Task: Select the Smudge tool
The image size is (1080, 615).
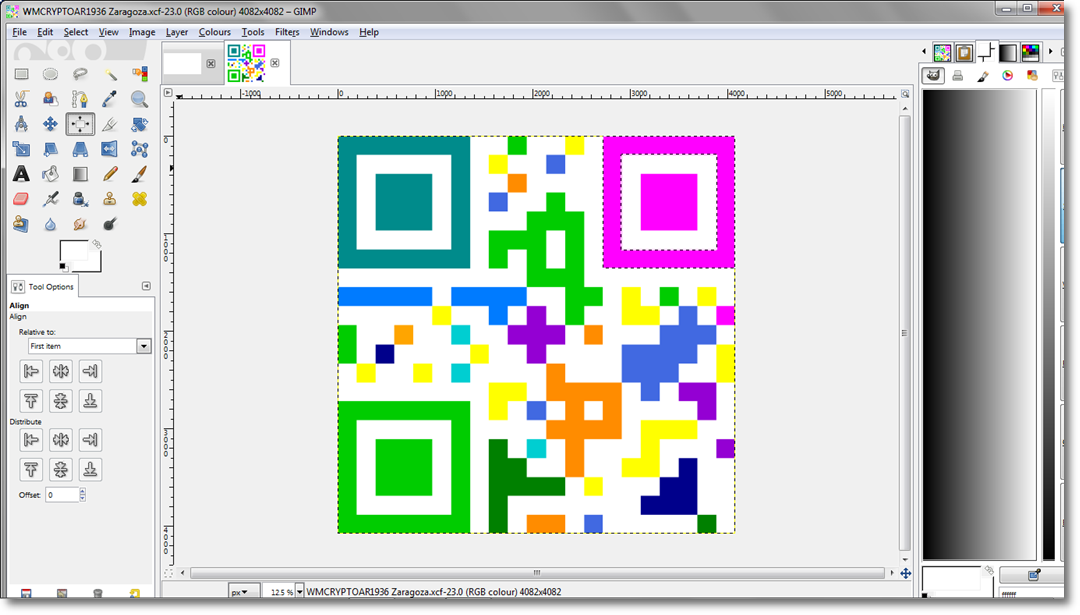Action: pyautogui.click(x=80, y=224)
